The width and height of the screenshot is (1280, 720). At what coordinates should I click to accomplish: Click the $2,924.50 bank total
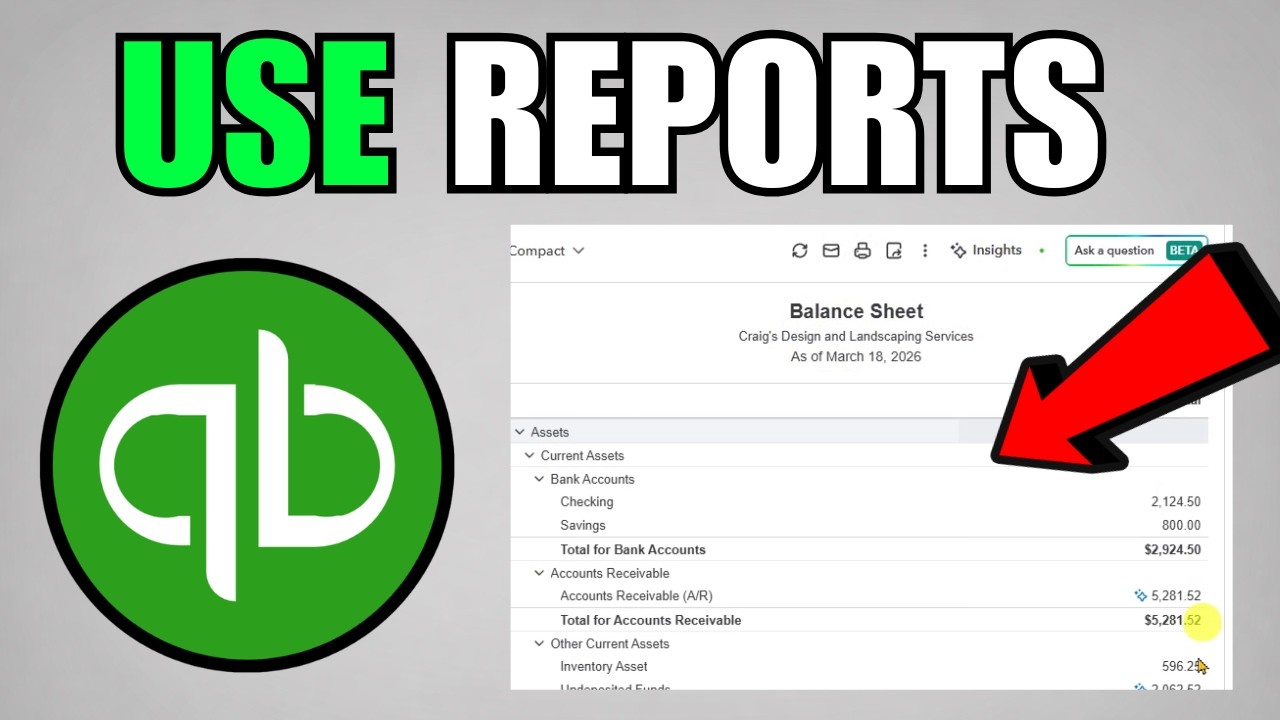tap(1173, 549)
